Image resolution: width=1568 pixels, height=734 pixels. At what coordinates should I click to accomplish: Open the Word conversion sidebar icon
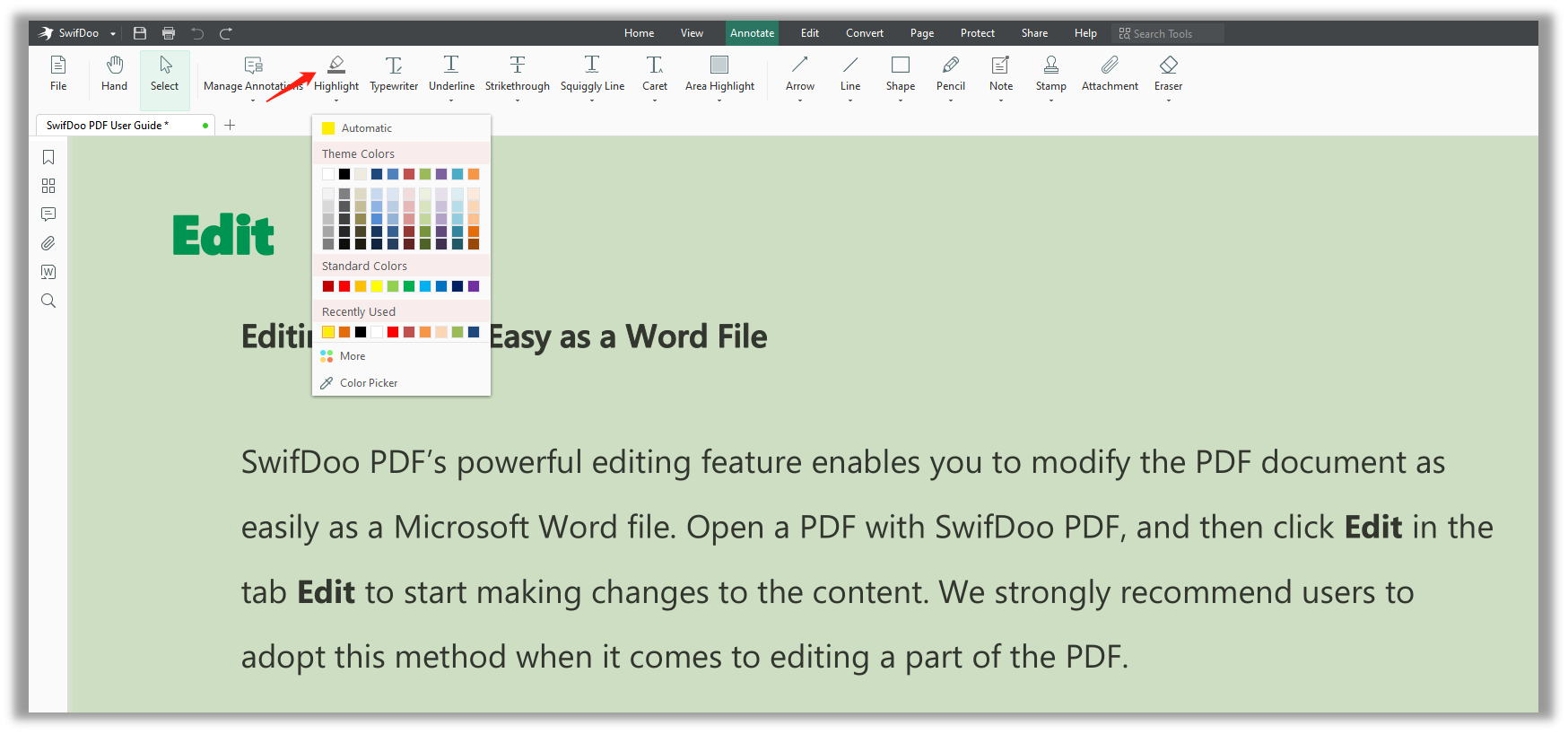[x=48, y=272]
